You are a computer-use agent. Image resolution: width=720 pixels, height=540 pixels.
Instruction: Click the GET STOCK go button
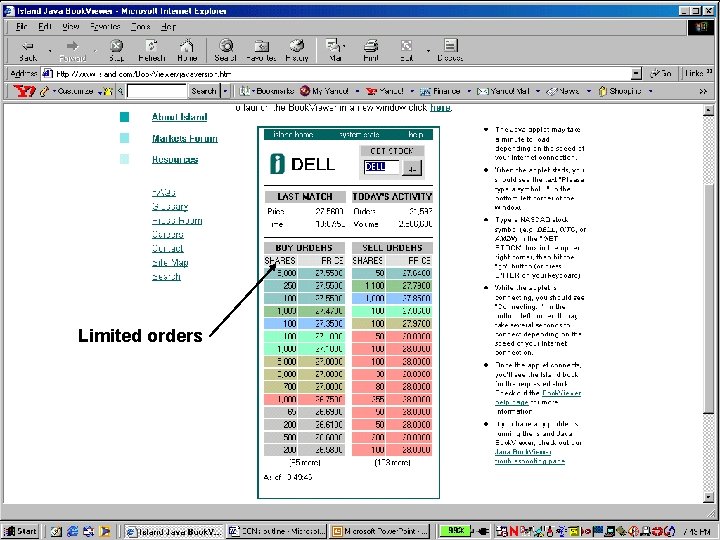tap(412, 168)
